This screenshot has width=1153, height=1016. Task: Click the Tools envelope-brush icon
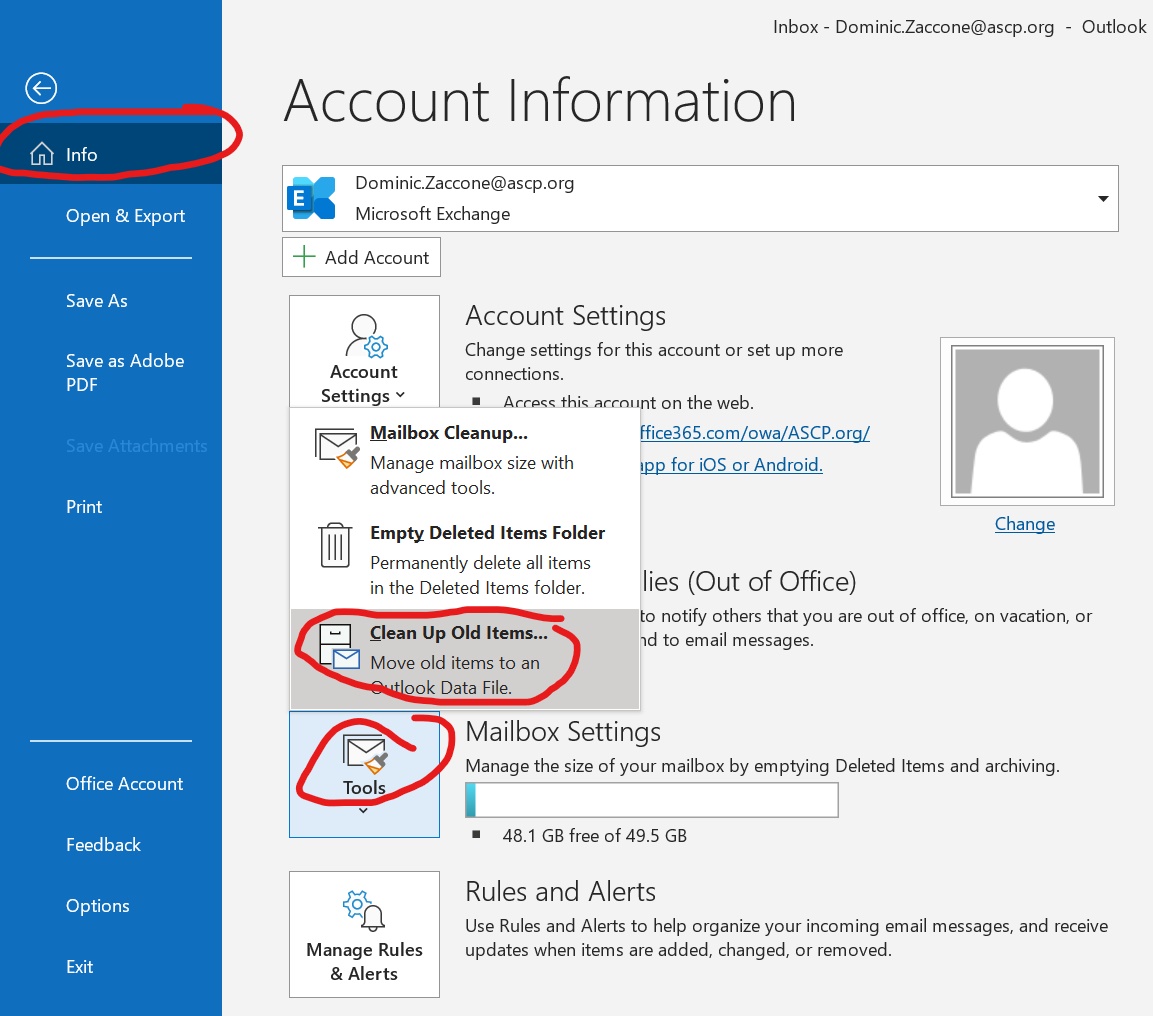click(365, 754)
